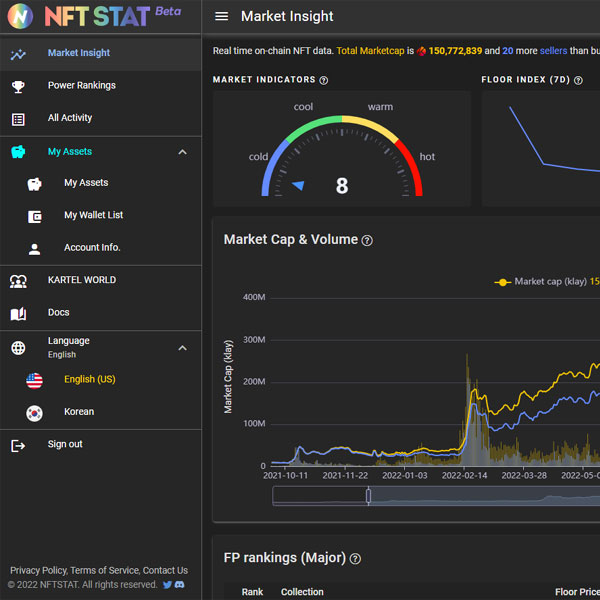Click the All Activity list icon

point(18,118)
